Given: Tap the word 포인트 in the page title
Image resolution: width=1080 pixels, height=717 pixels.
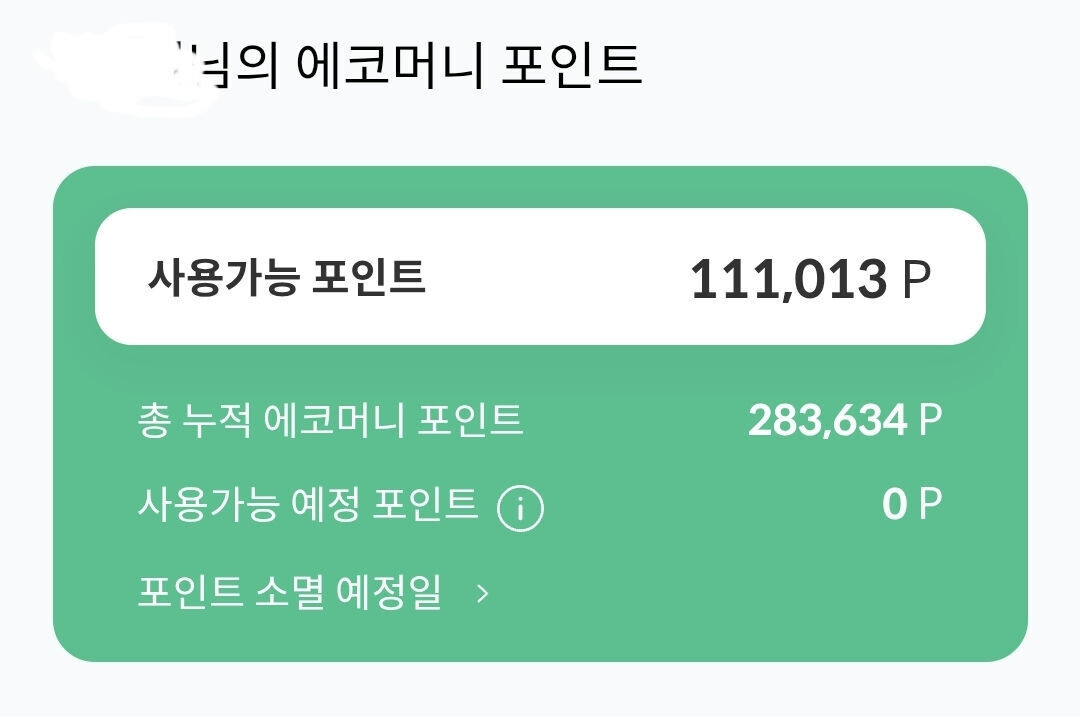Looking at the screenshot, I should (572, 64).
